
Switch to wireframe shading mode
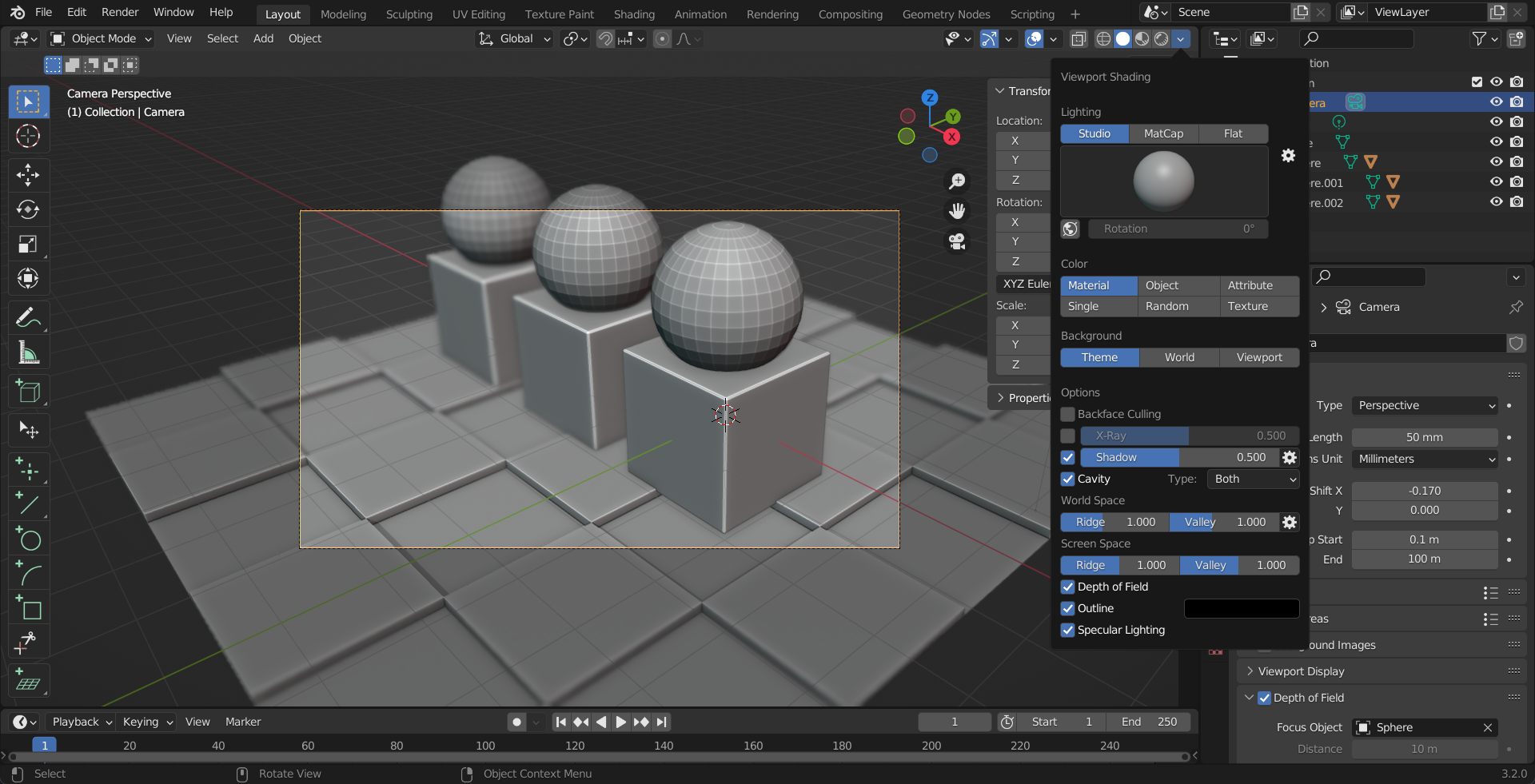[x=1103, y=39]
